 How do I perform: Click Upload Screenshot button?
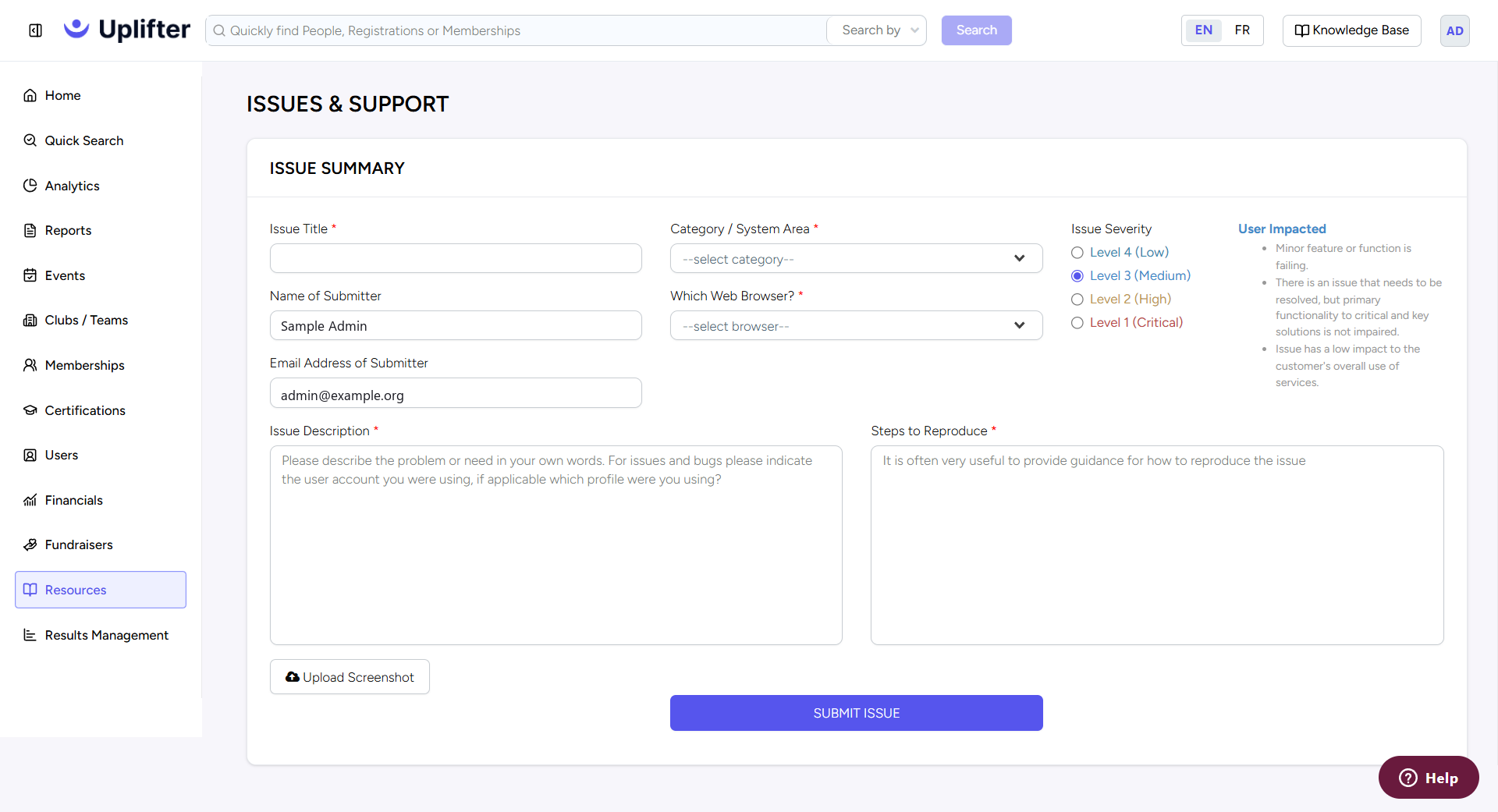click(350, 677)
